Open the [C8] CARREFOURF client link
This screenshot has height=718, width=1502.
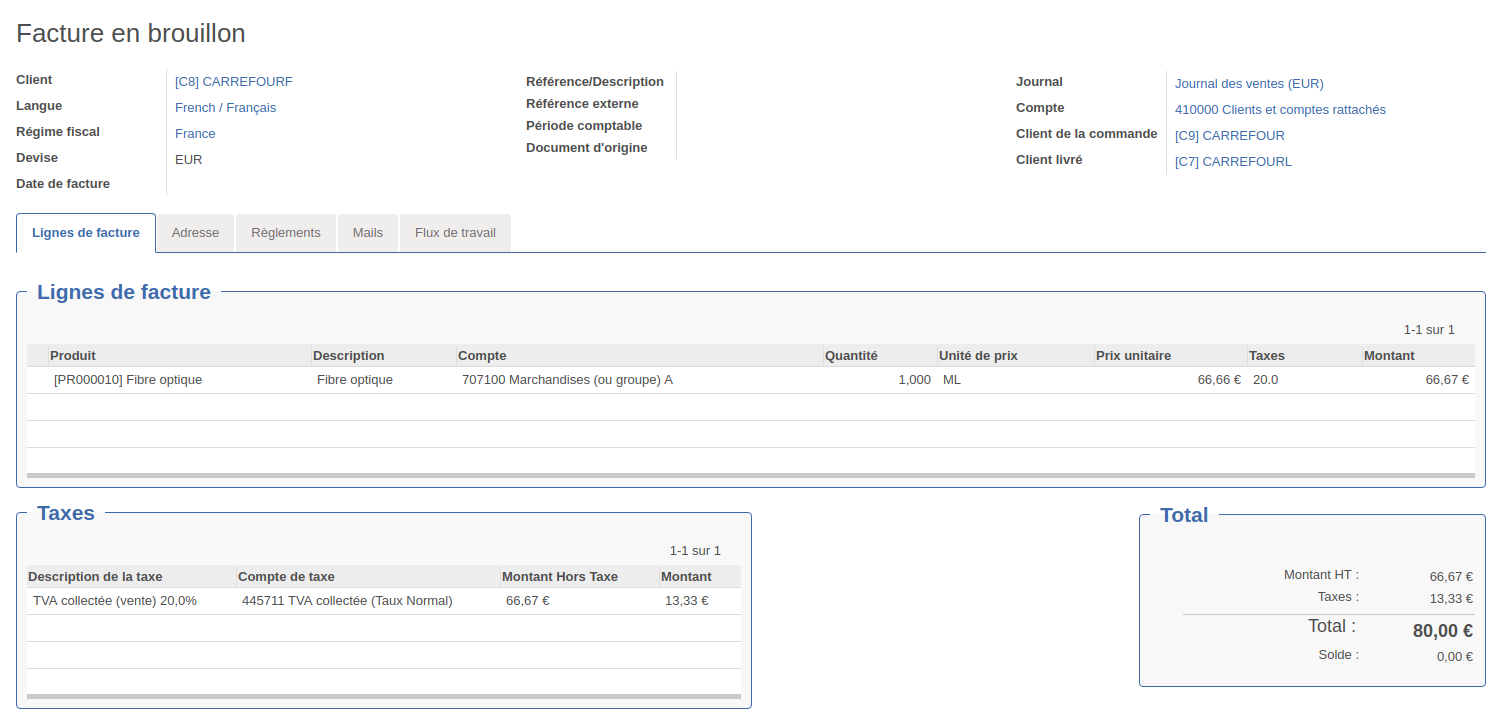pyautogui.click(x=233, y=82)
